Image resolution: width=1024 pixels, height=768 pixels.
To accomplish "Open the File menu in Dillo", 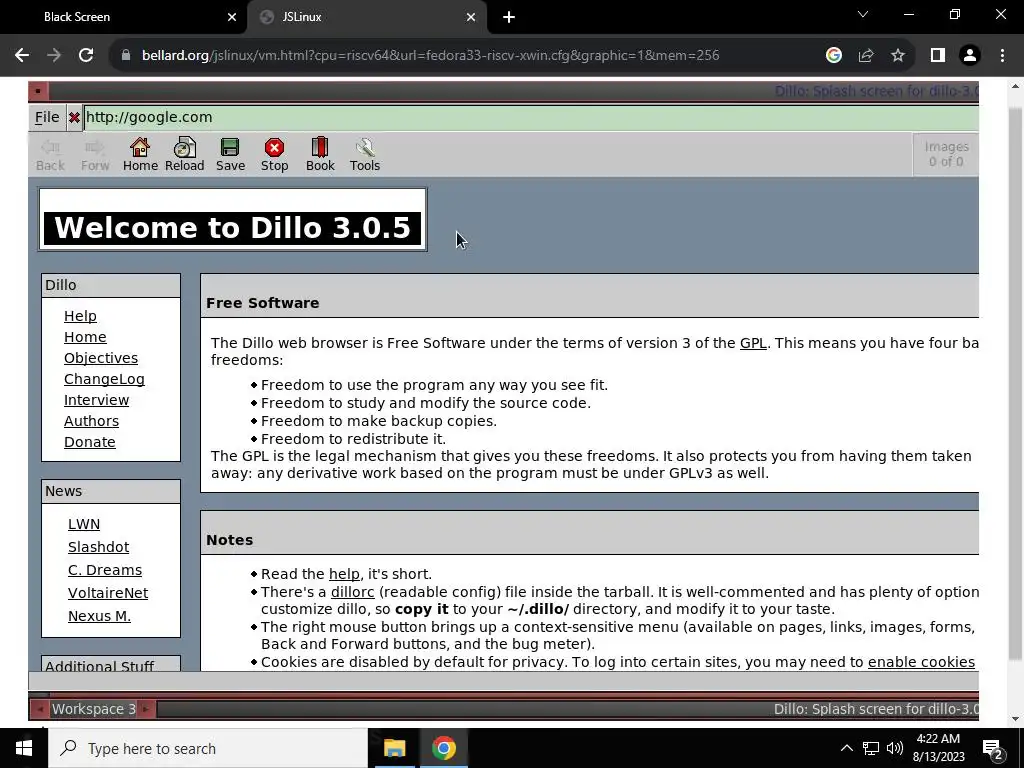I will pos(46,118).
